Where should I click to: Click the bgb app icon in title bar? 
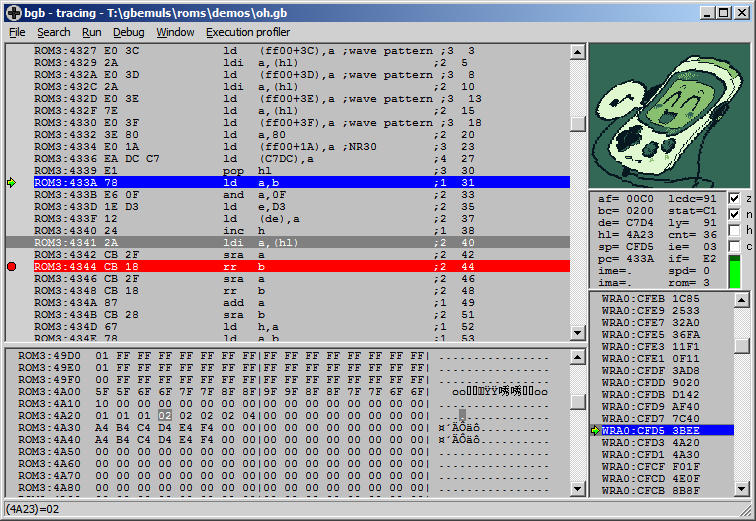click(14, 13)
